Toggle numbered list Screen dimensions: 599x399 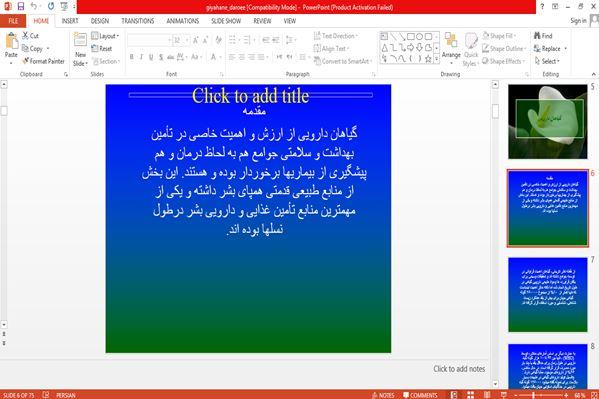click(248, 39)
